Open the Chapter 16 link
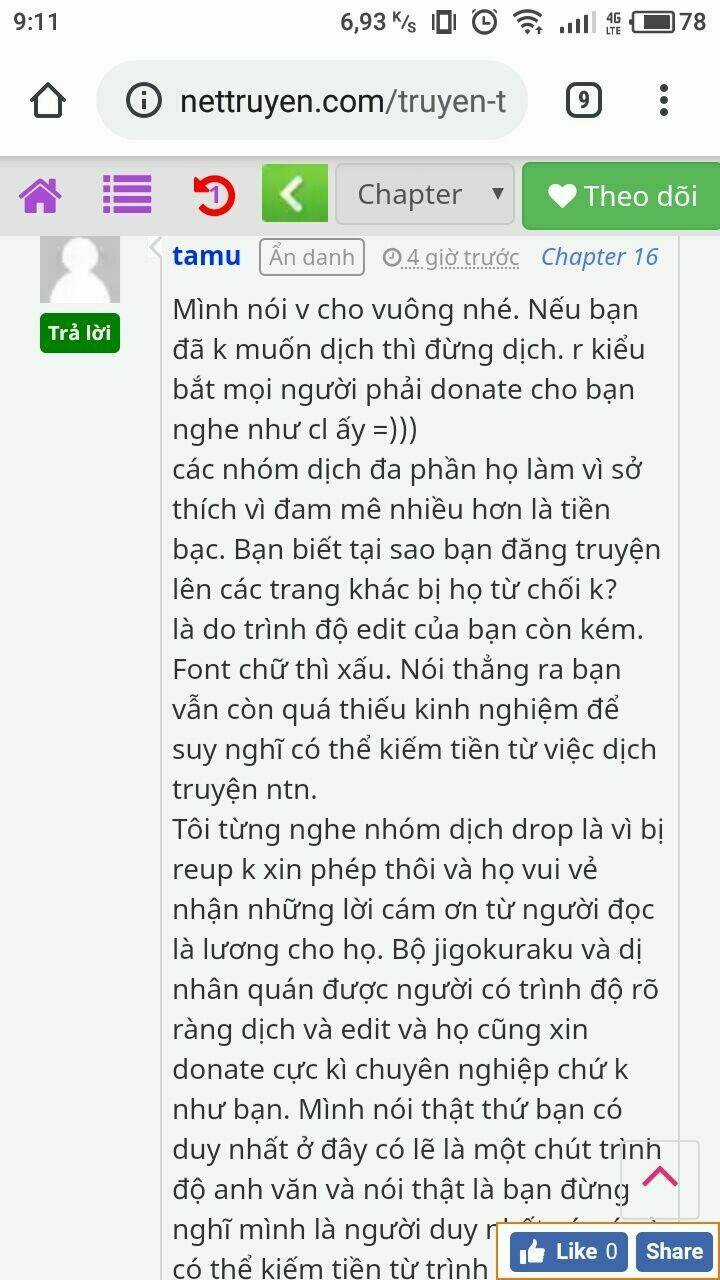The height and width of the screenshot is (1280, 720). click(600, 257)
